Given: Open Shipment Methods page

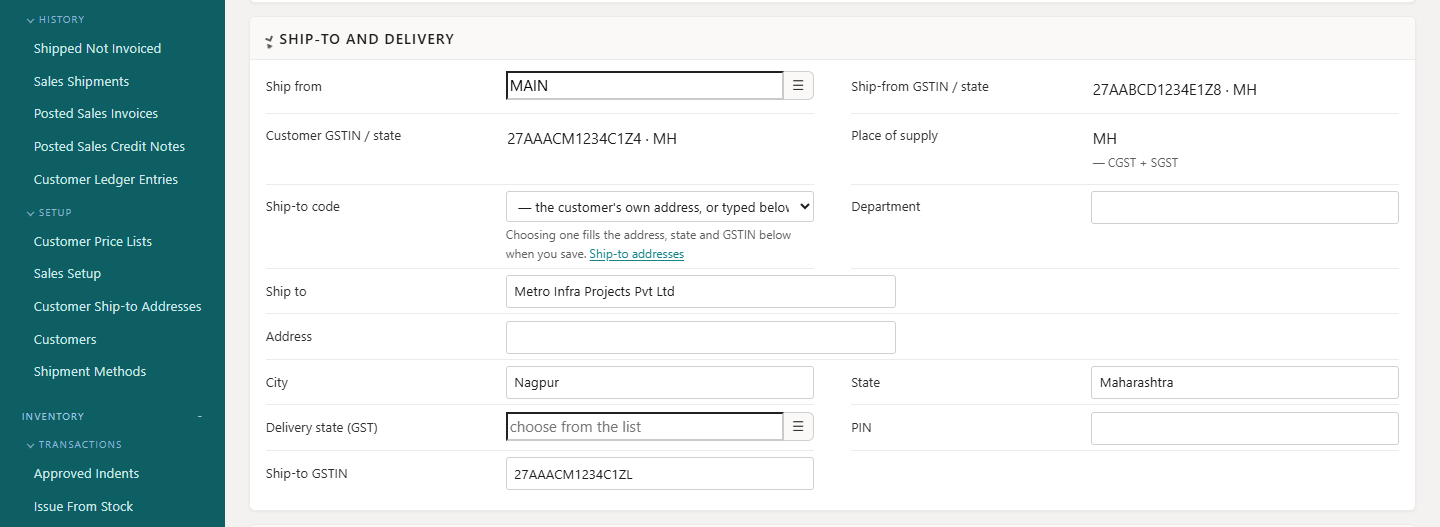Looking at the screenshot, I should pyautogui.click(x=90, y=371).
